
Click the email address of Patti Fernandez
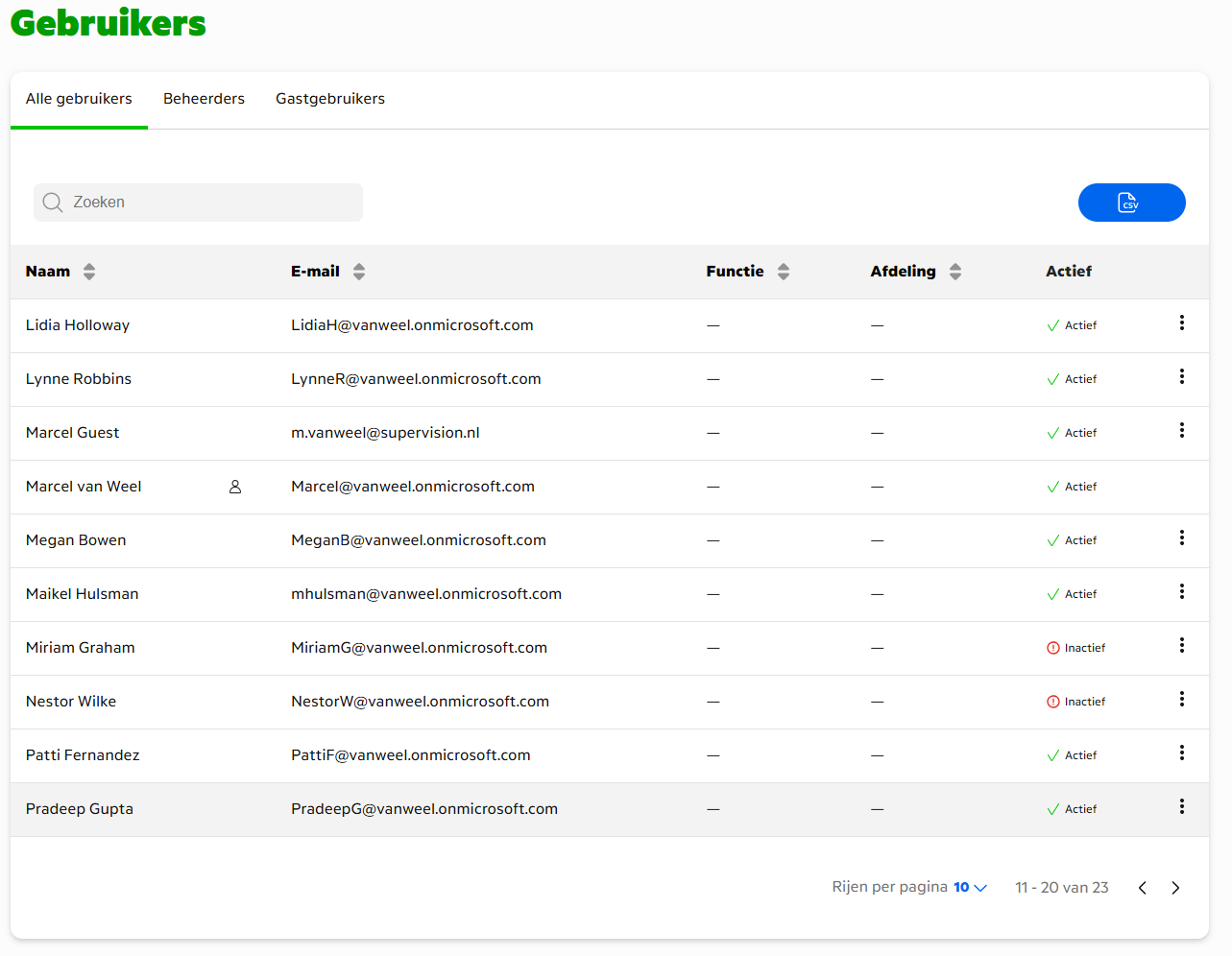410,755
